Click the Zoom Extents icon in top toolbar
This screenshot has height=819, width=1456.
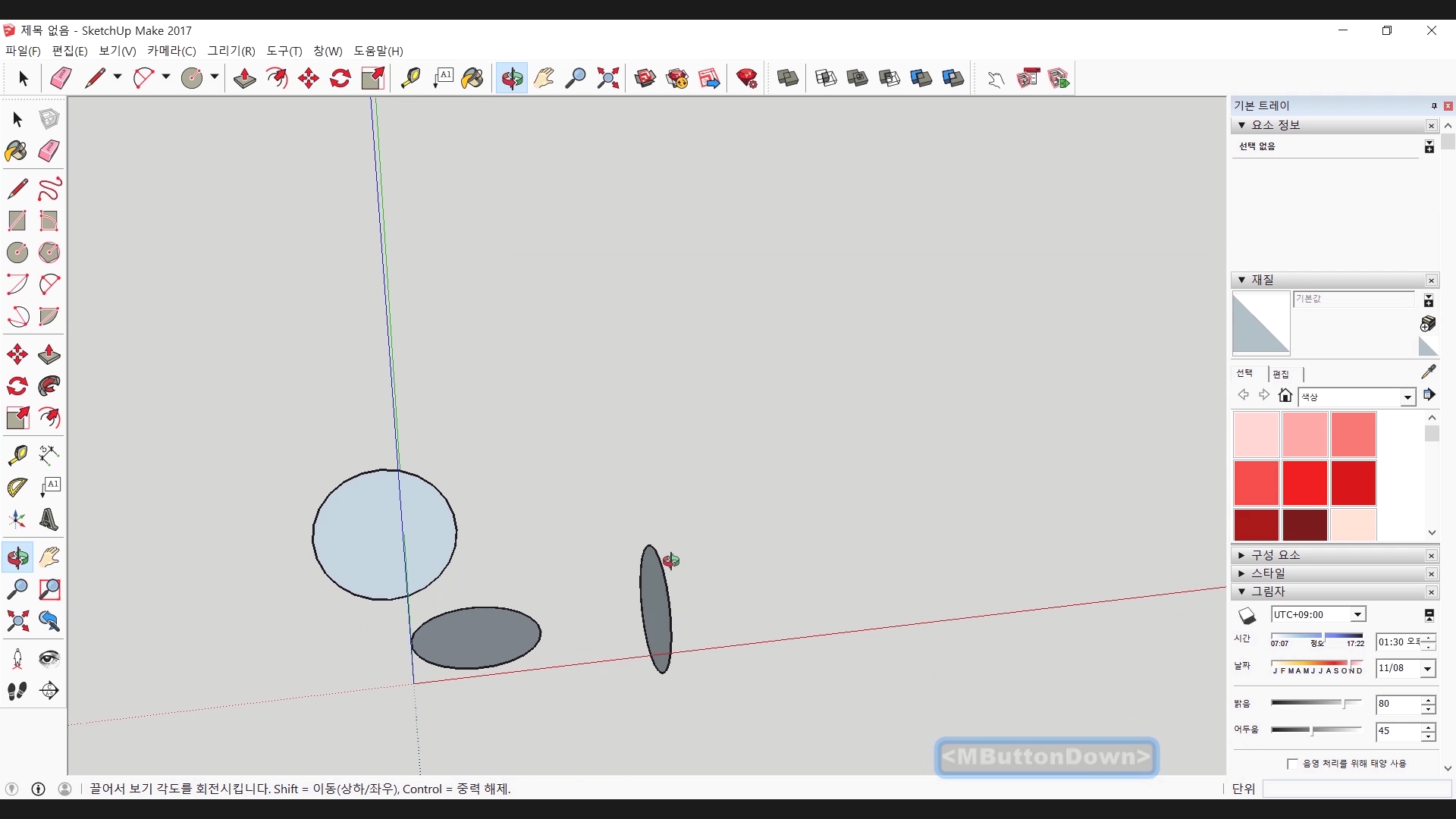tap(607, 78)
